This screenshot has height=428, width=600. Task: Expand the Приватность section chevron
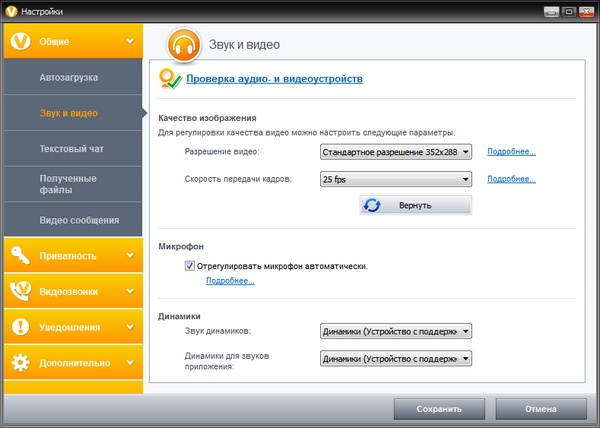pos(129,255)
